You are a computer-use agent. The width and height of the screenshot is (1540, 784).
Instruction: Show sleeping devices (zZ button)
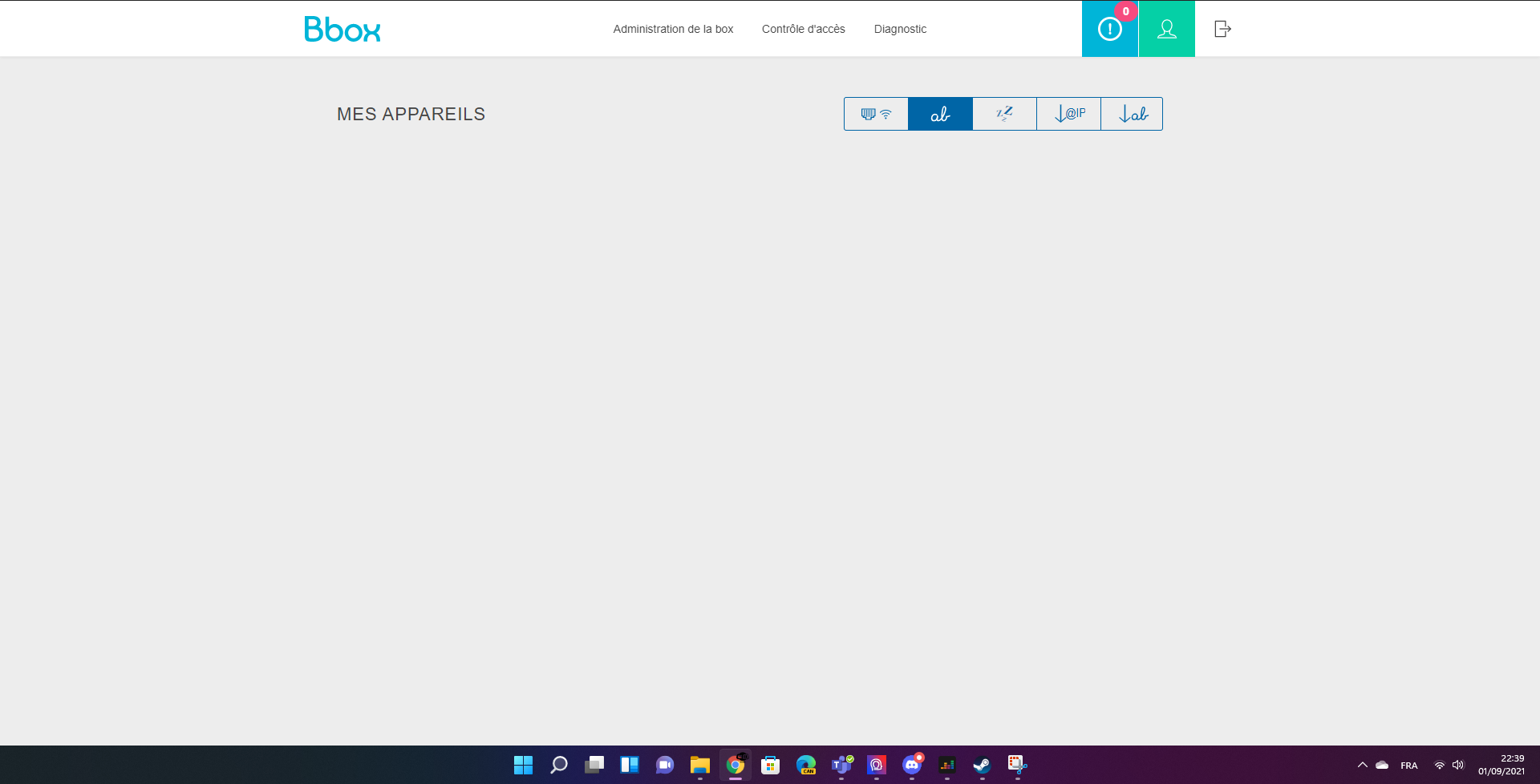click(1004, 114)
